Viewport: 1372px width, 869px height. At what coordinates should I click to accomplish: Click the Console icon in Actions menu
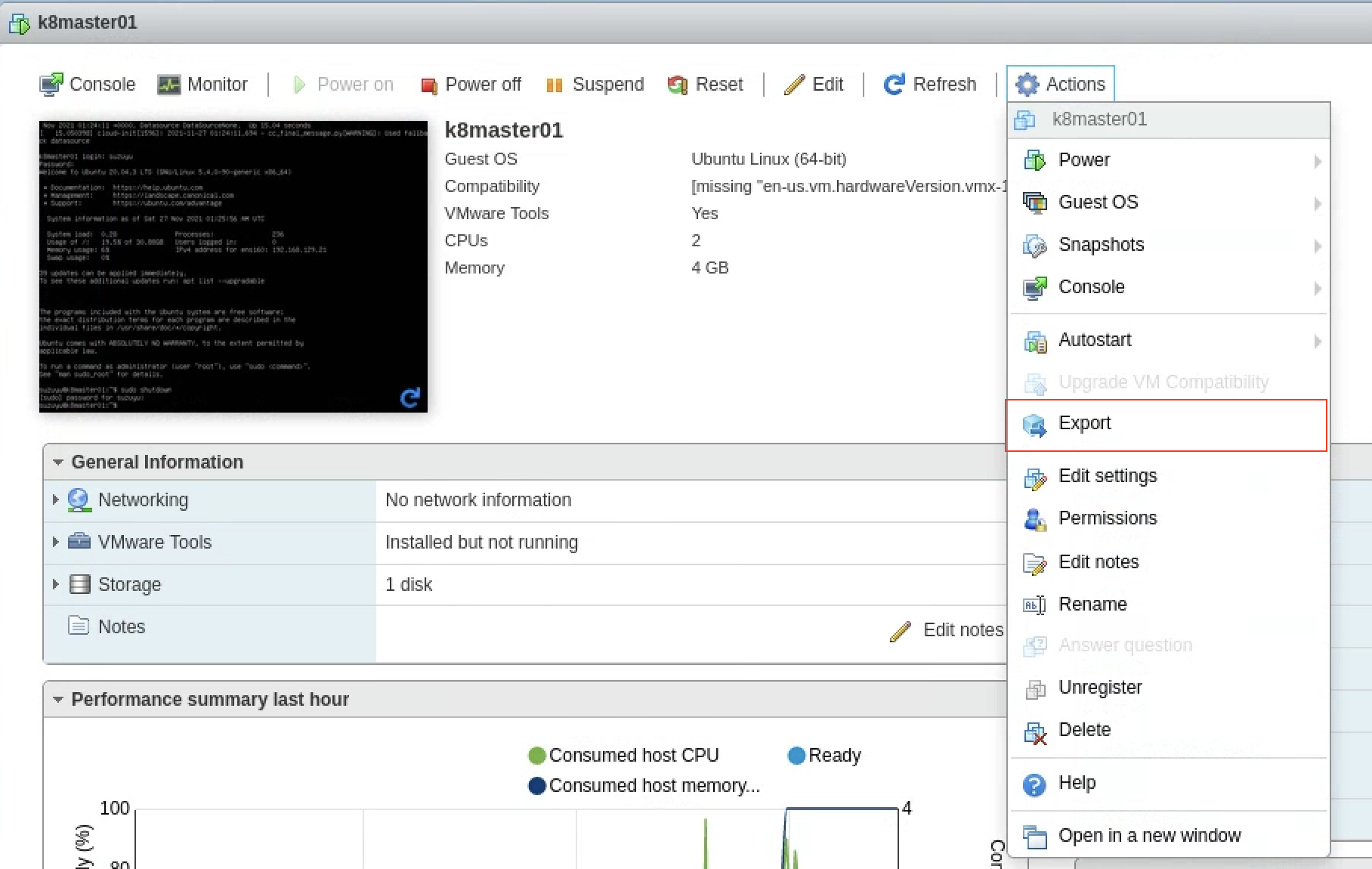pyautogui.click(x=1034, y=287)
